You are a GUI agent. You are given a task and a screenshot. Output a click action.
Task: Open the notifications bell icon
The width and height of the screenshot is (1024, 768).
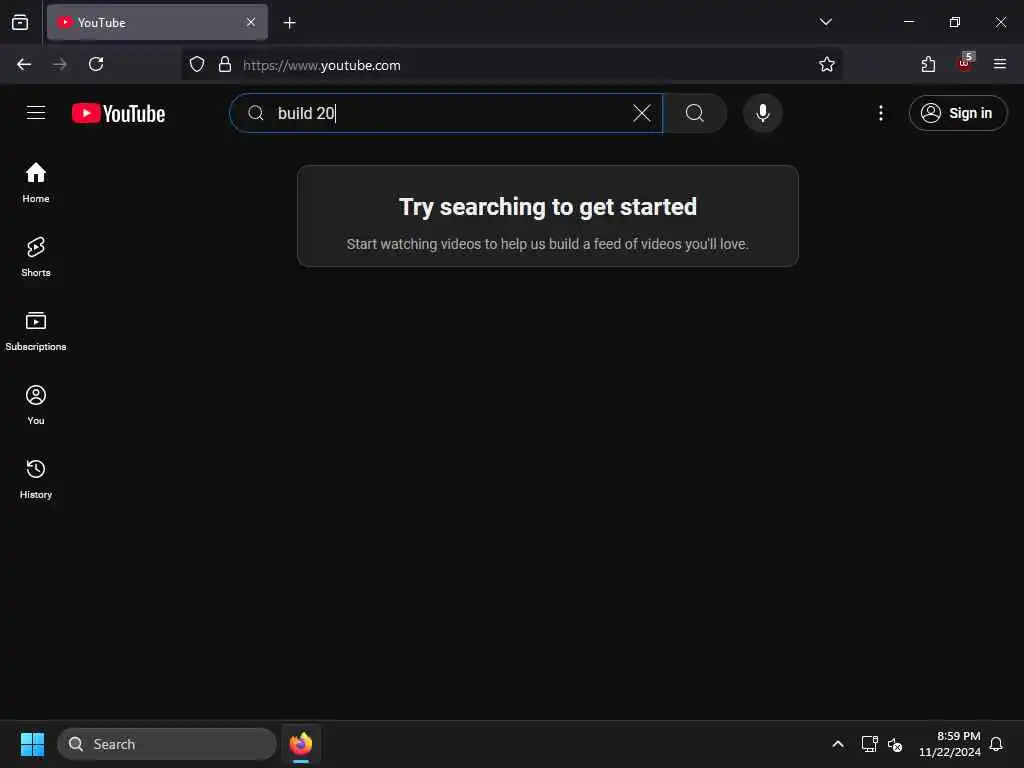click(996, 744)
